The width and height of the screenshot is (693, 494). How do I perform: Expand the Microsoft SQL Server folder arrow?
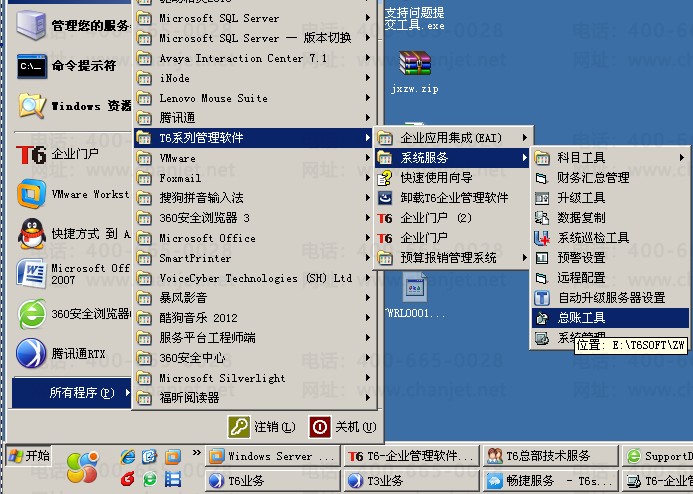coord(368,18)
